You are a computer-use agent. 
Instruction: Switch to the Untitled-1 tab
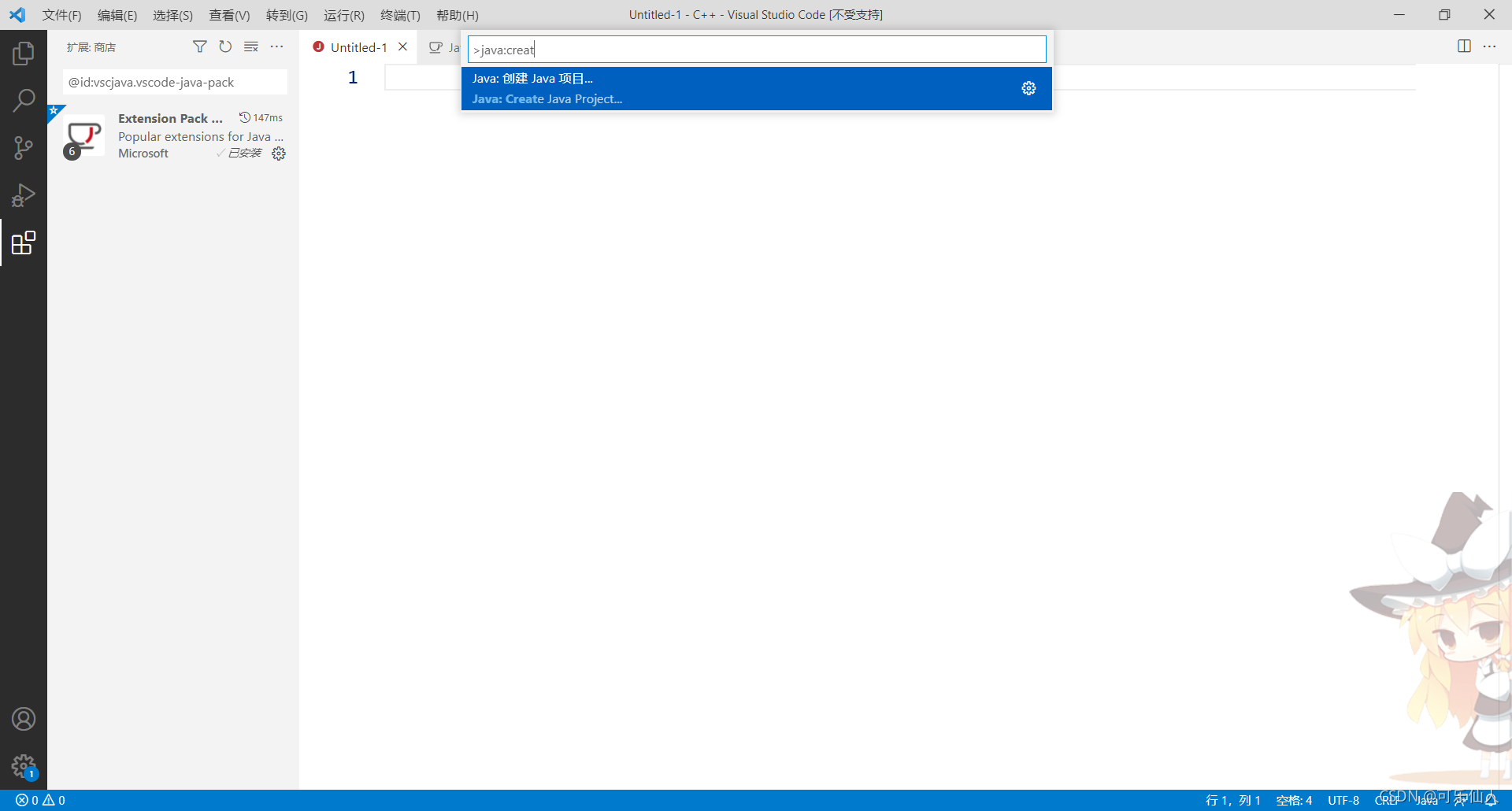point(358,47)
